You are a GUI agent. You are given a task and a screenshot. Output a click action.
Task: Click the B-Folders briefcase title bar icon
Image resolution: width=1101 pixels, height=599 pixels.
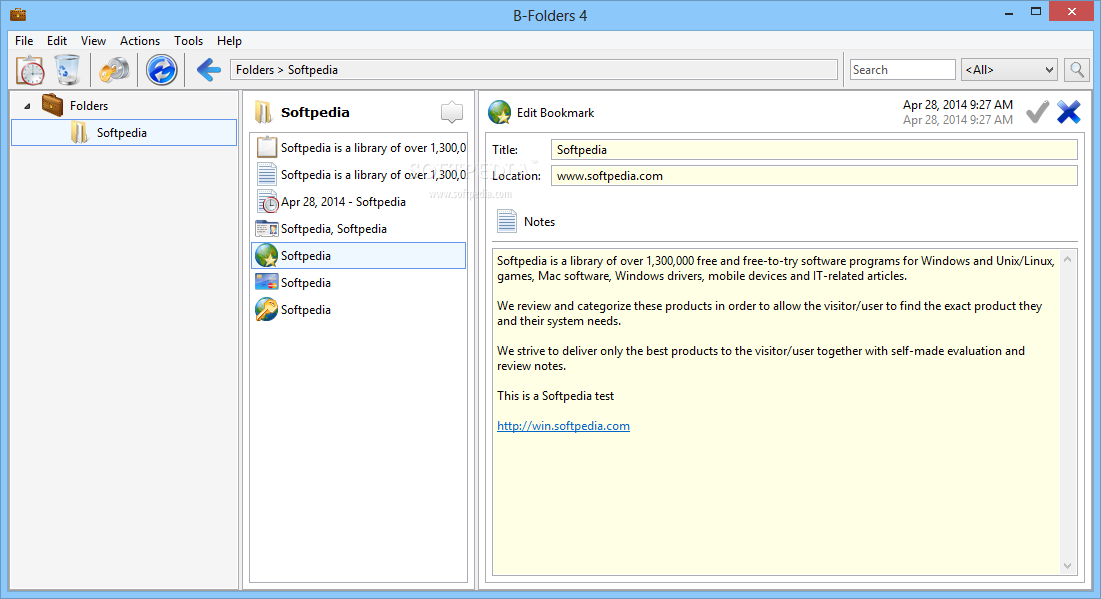point(18,13)
